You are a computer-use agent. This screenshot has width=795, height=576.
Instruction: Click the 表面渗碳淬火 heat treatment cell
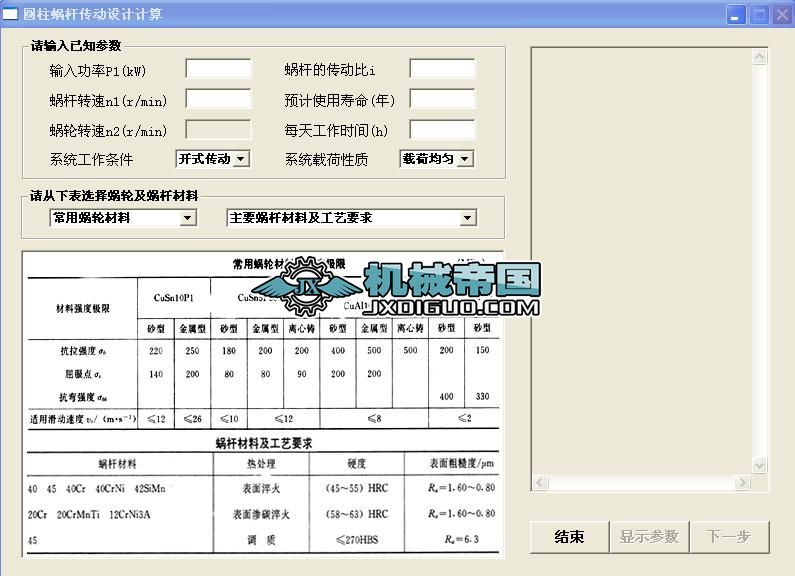click(x=261, y=514)
